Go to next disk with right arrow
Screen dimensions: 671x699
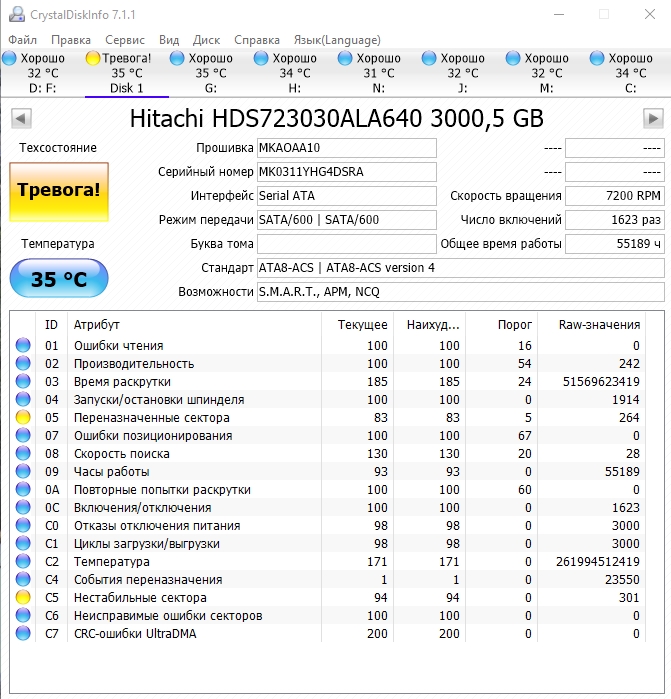coord(653,119)
